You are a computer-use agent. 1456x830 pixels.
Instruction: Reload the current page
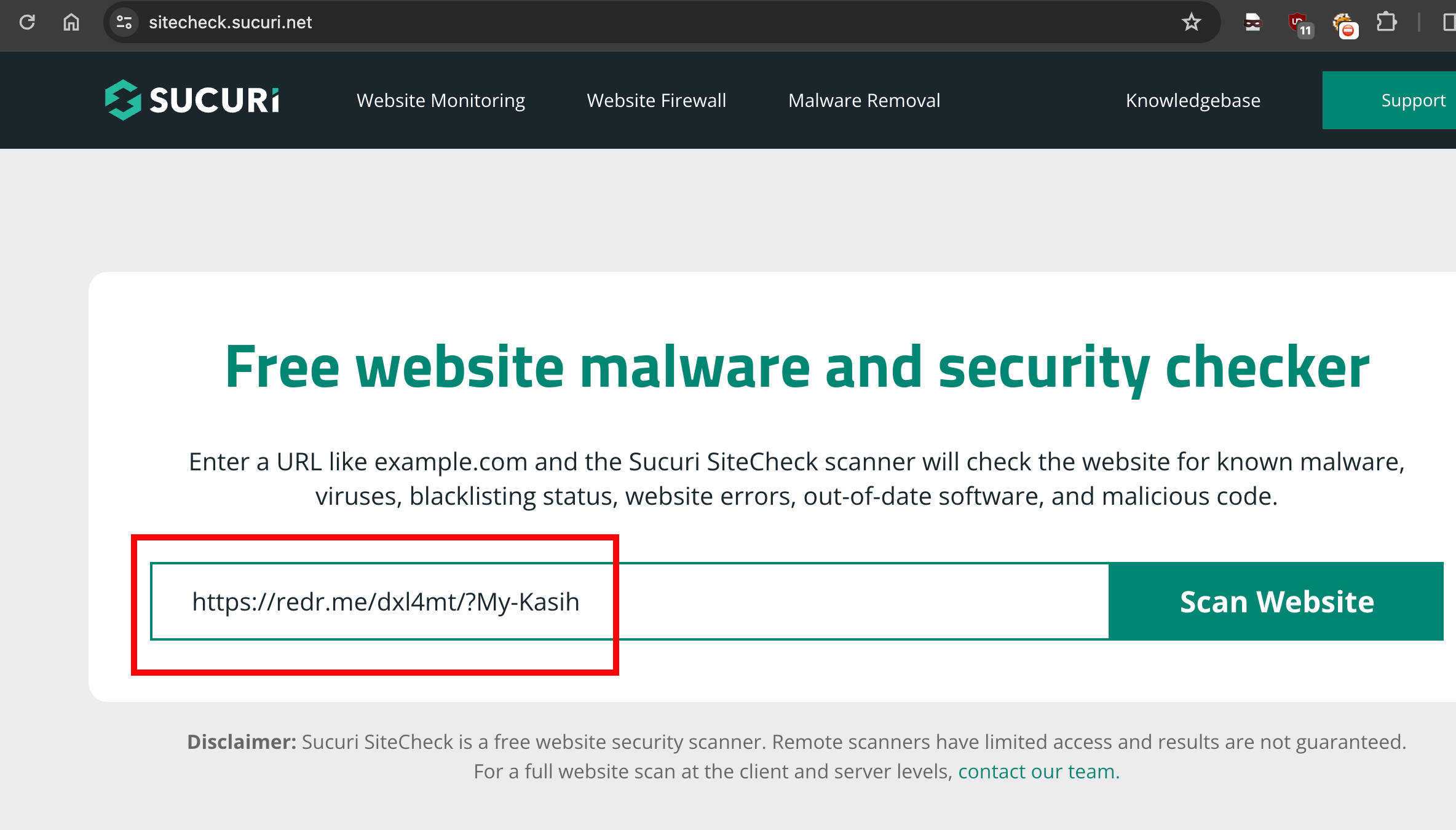coord(27,22)
